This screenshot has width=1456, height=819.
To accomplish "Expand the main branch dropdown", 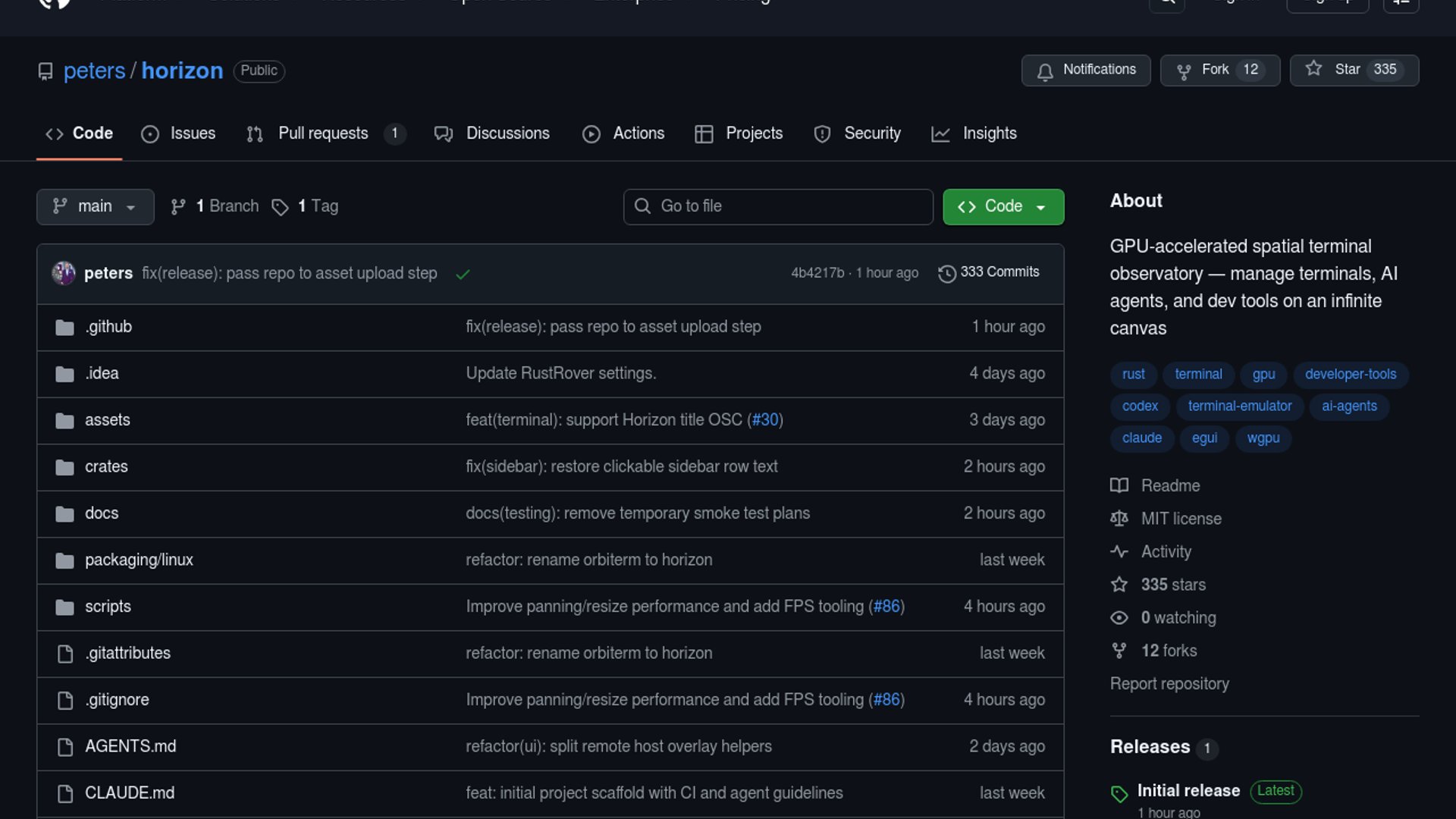I will [x=96, y=206].
